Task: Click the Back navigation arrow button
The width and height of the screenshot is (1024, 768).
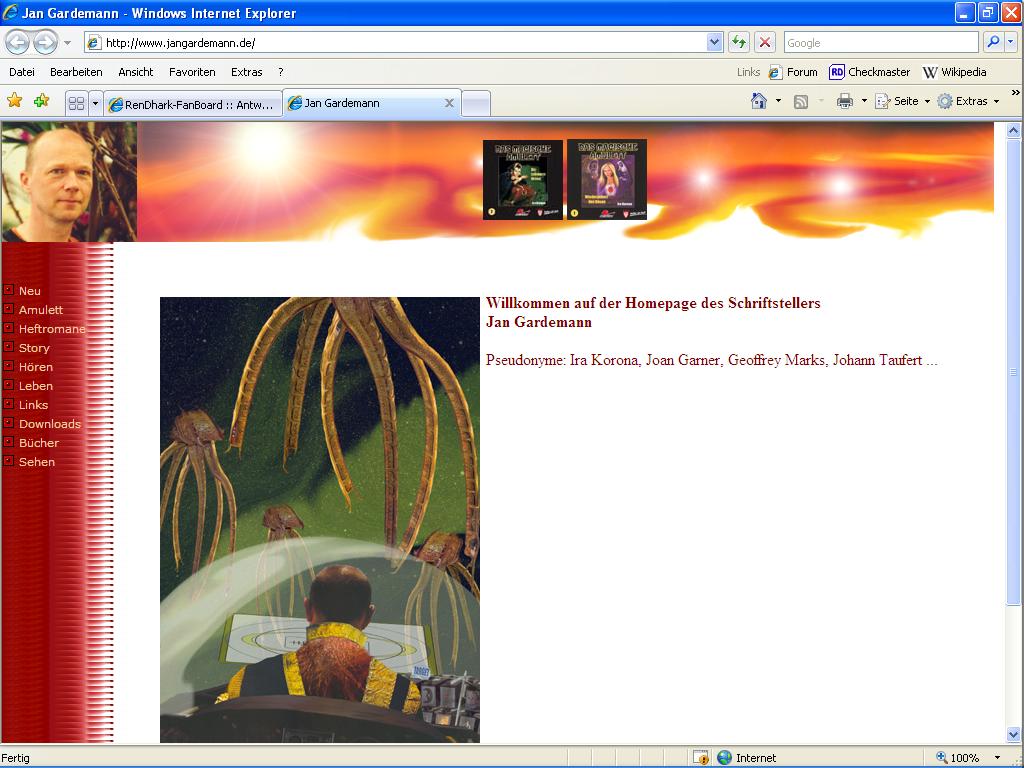Action: [17, 42]
